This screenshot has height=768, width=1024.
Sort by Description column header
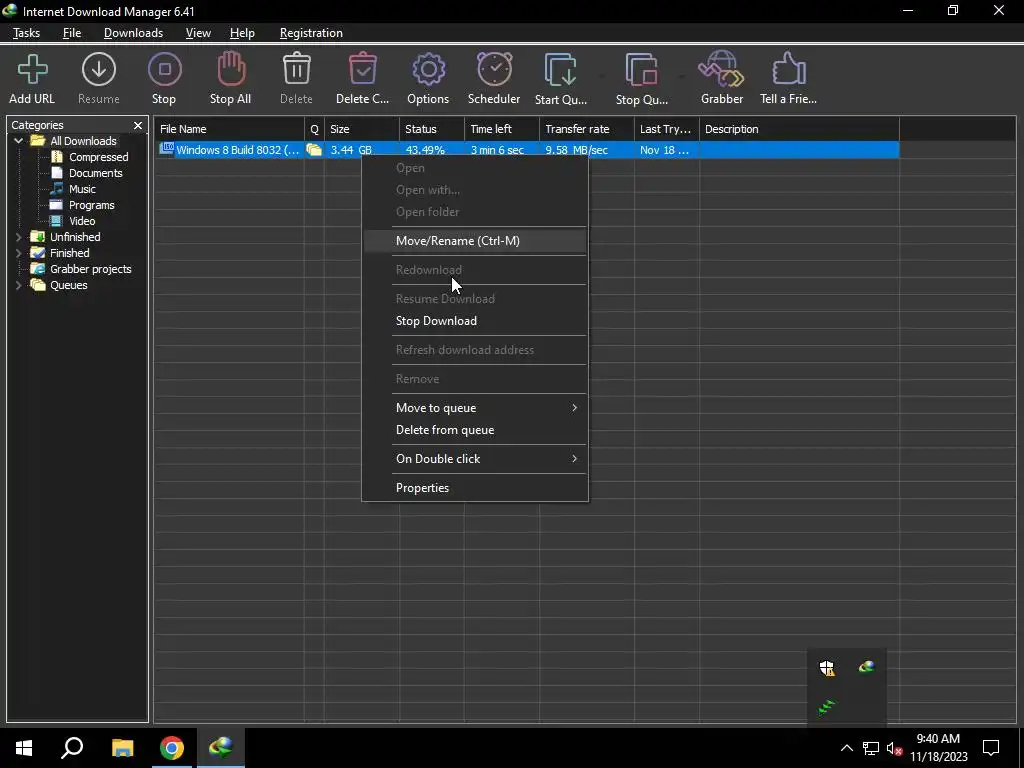point(799,129)
